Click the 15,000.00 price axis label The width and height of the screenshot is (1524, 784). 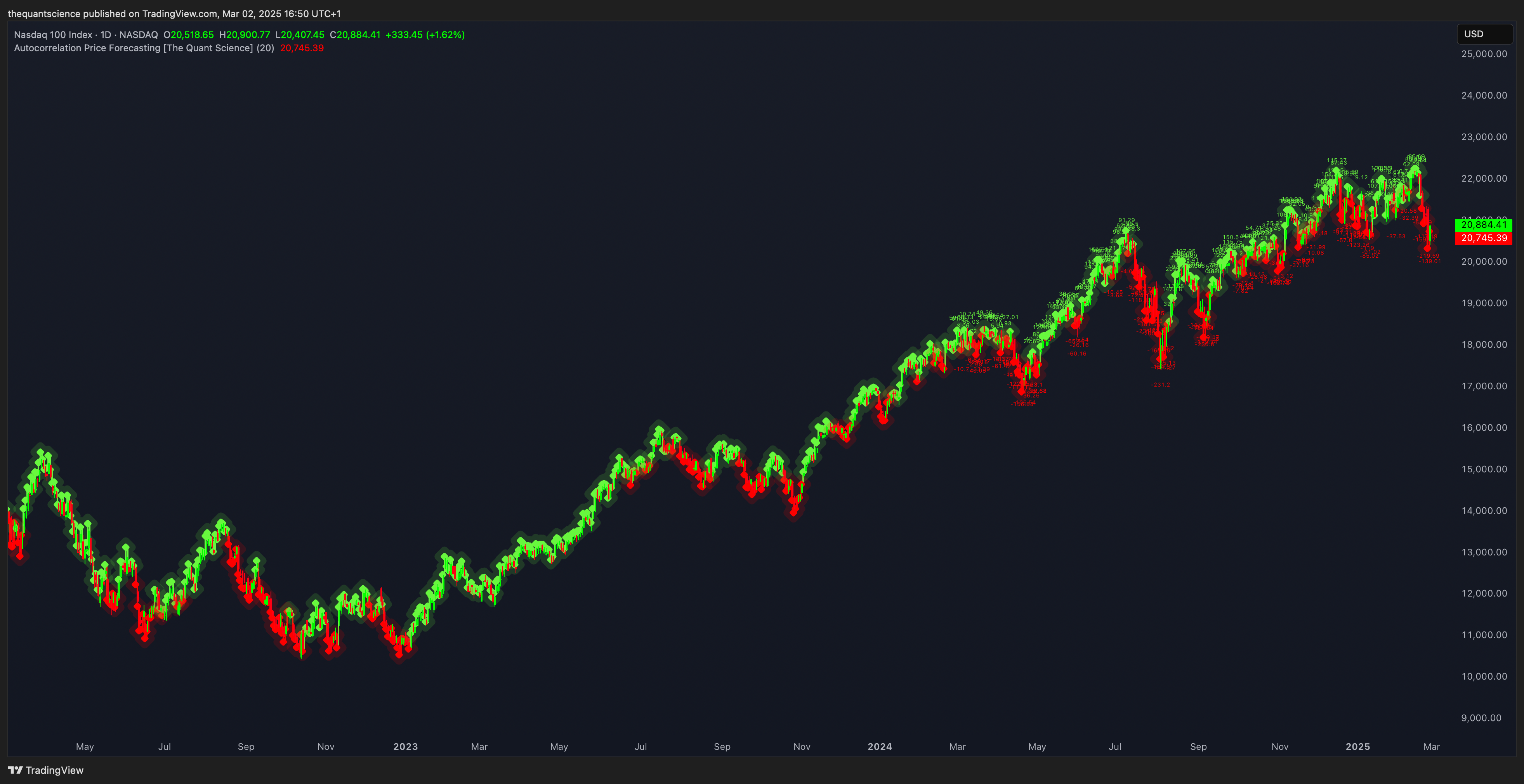click(x=1484, y=469)
